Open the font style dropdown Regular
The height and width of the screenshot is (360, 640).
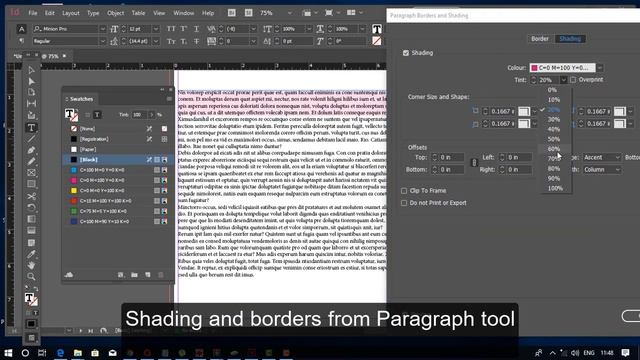102,41
